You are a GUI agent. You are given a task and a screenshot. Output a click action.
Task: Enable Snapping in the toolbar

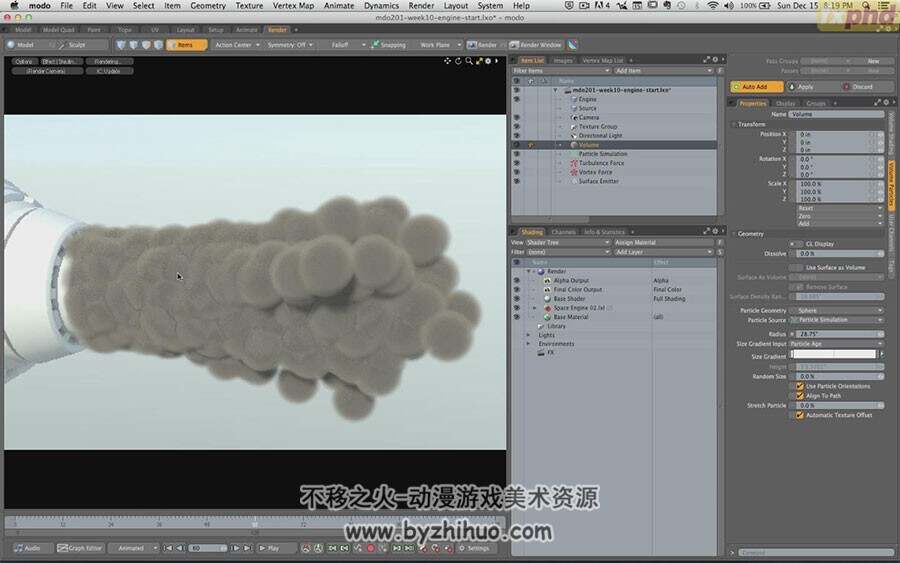tap(389, 45)
